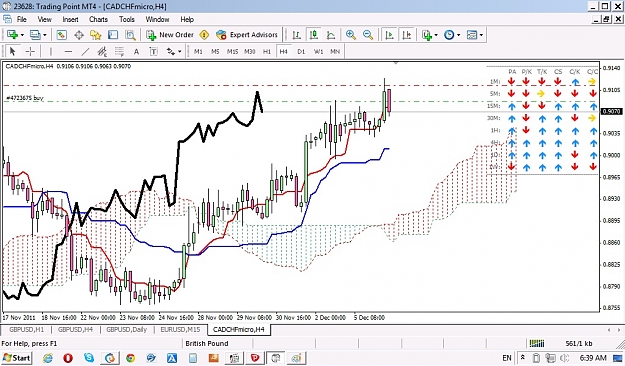Switch timeframe to M5
Image resolution: width=625 pixels, height=366 pixels.
(x=215, y=51)
